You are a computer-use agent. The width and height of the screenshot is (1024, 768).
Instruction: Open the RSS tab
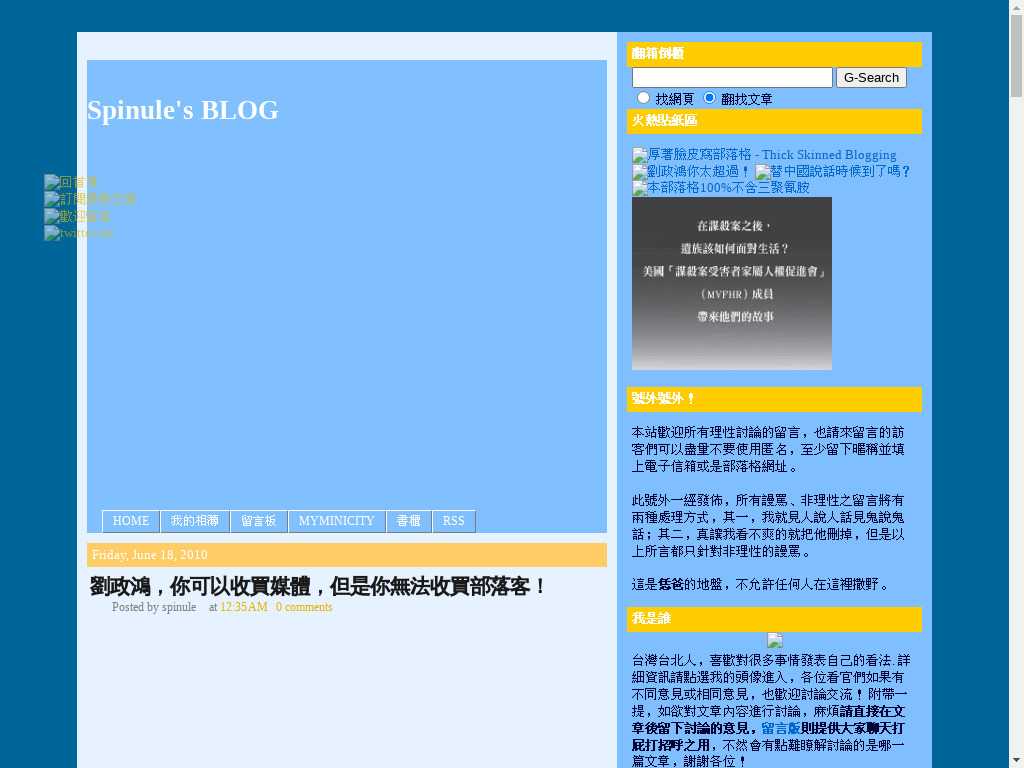coord(454,521)
